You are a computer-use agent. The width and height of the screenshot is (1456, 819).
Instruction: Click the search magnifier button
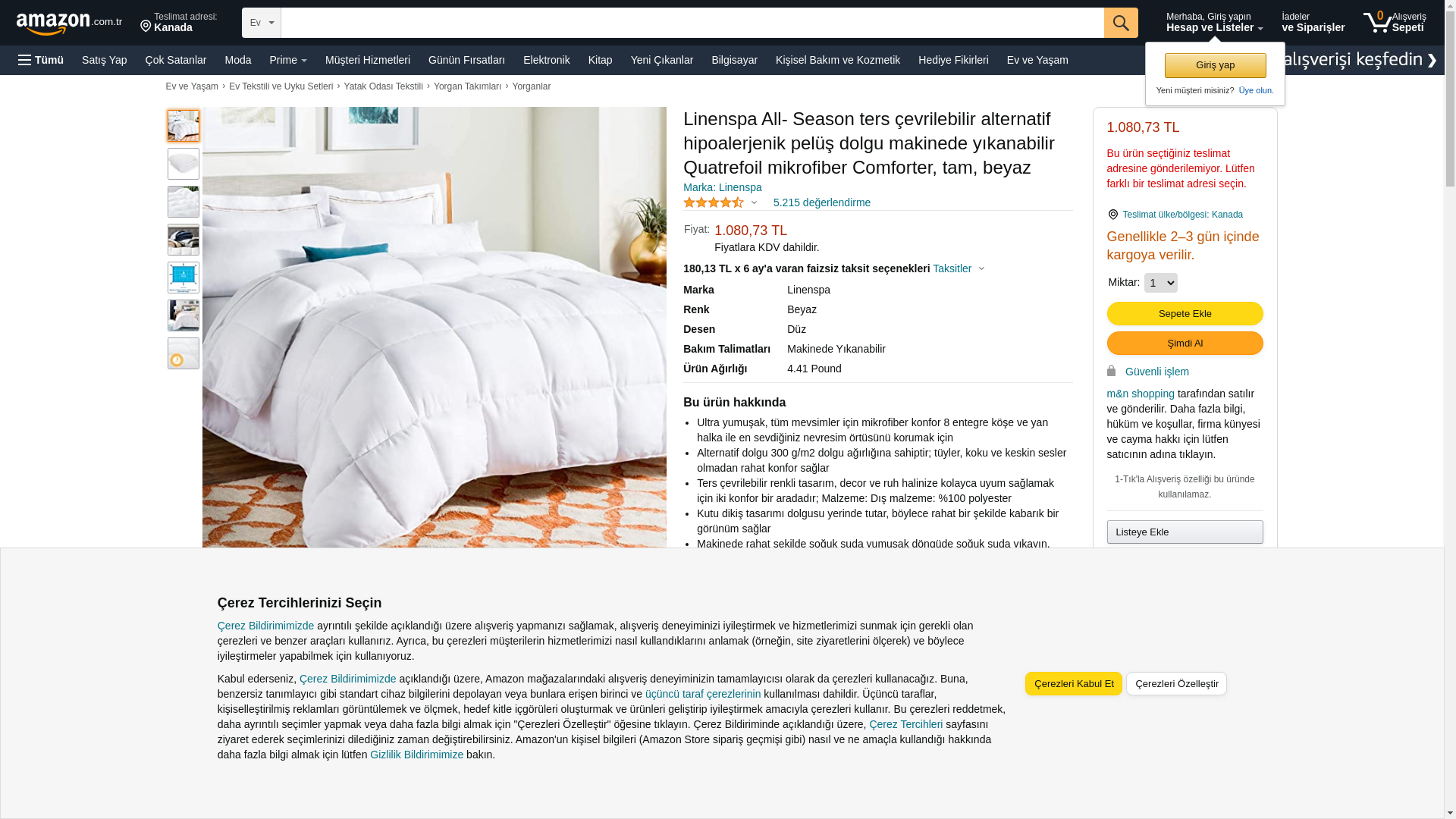1121,23
